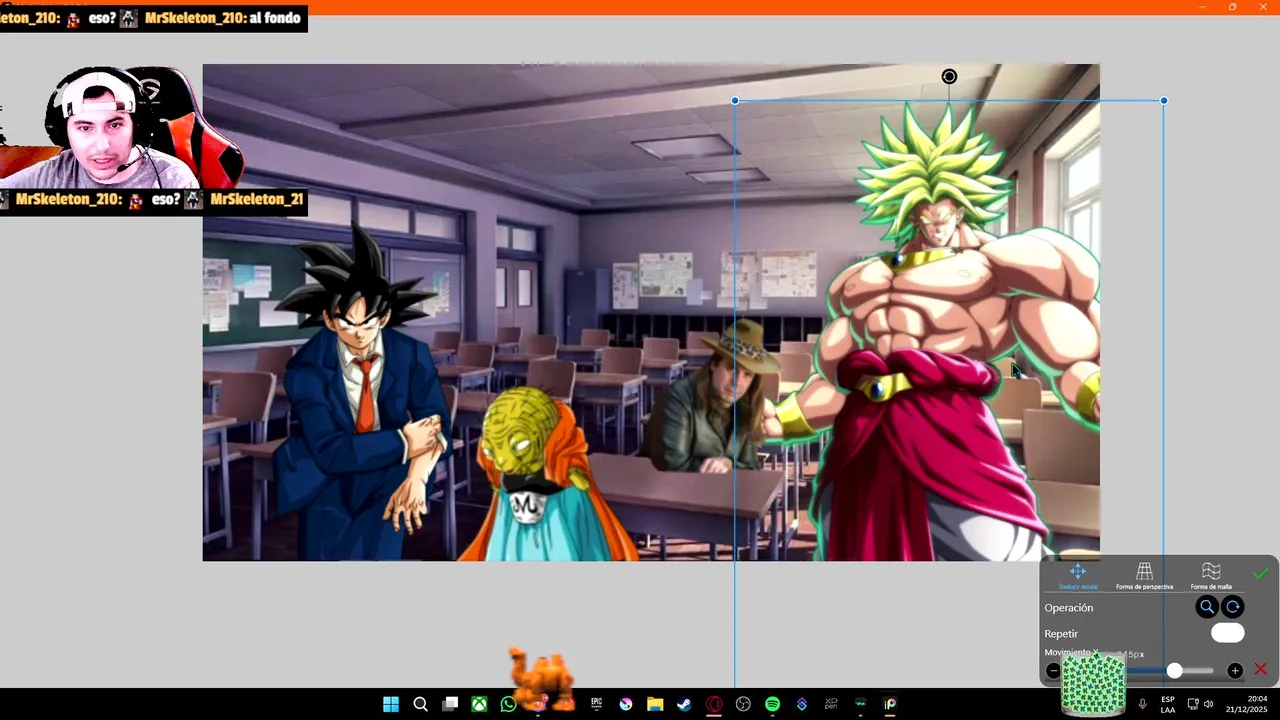Open OBS Studio from the taskbar
The height and width of the screenshot is (720, 1280).
point(743,704)
